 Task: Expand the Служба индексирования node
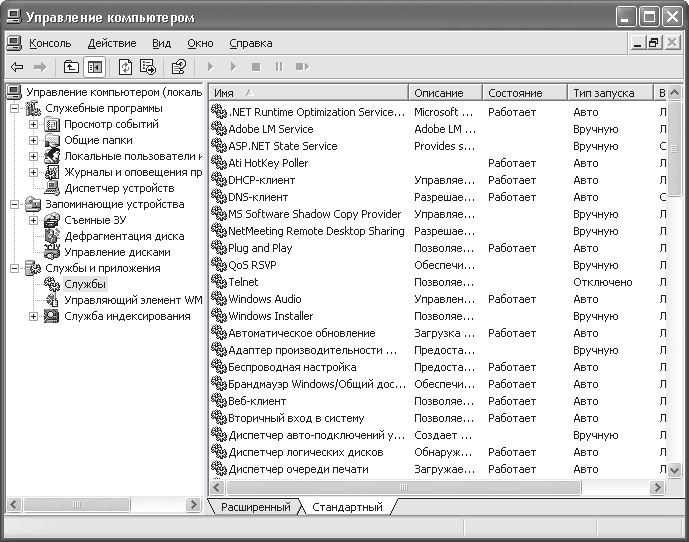tap(33, 316)
